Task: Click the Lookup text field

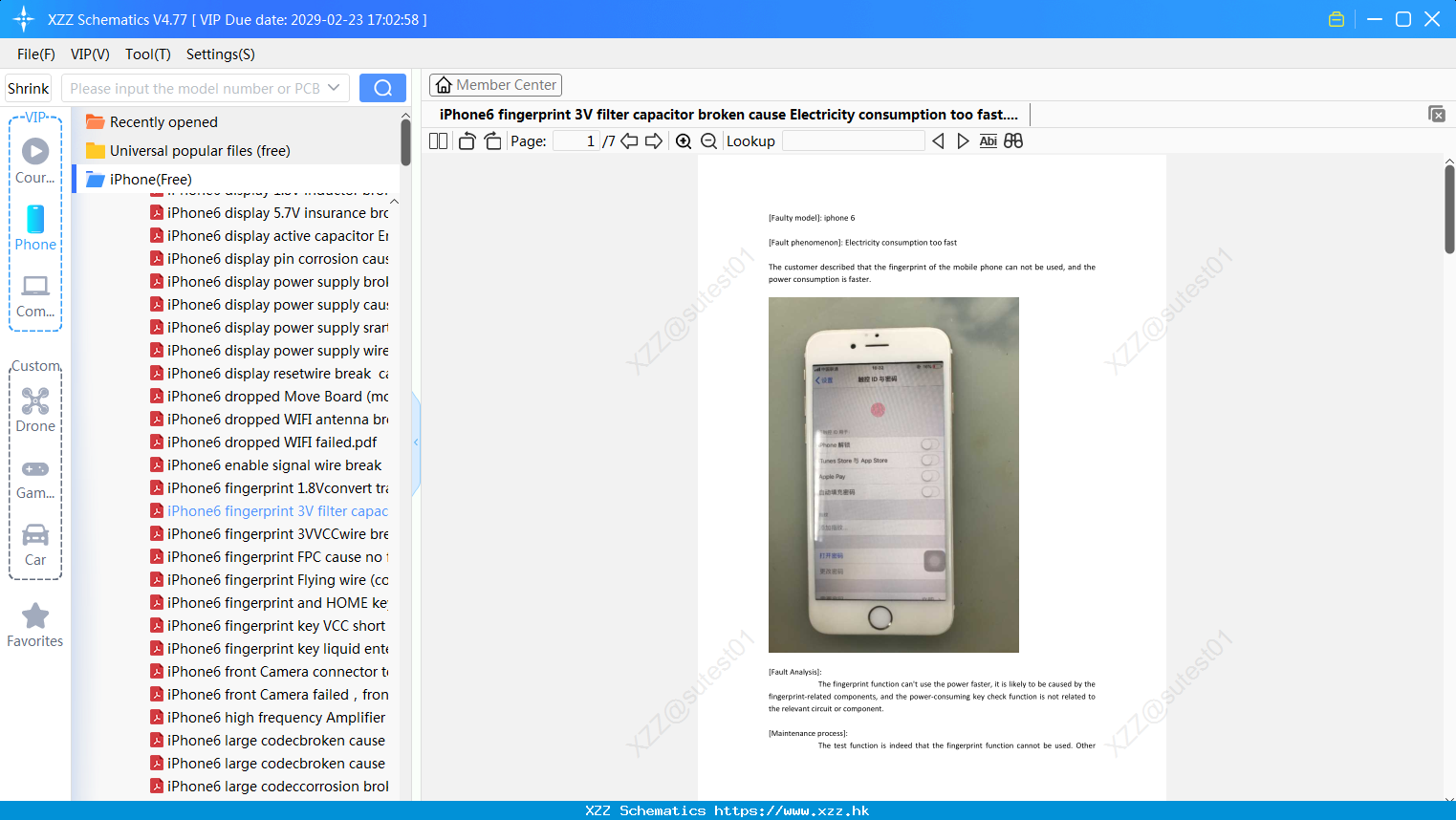Action: (x=853, y=141)
